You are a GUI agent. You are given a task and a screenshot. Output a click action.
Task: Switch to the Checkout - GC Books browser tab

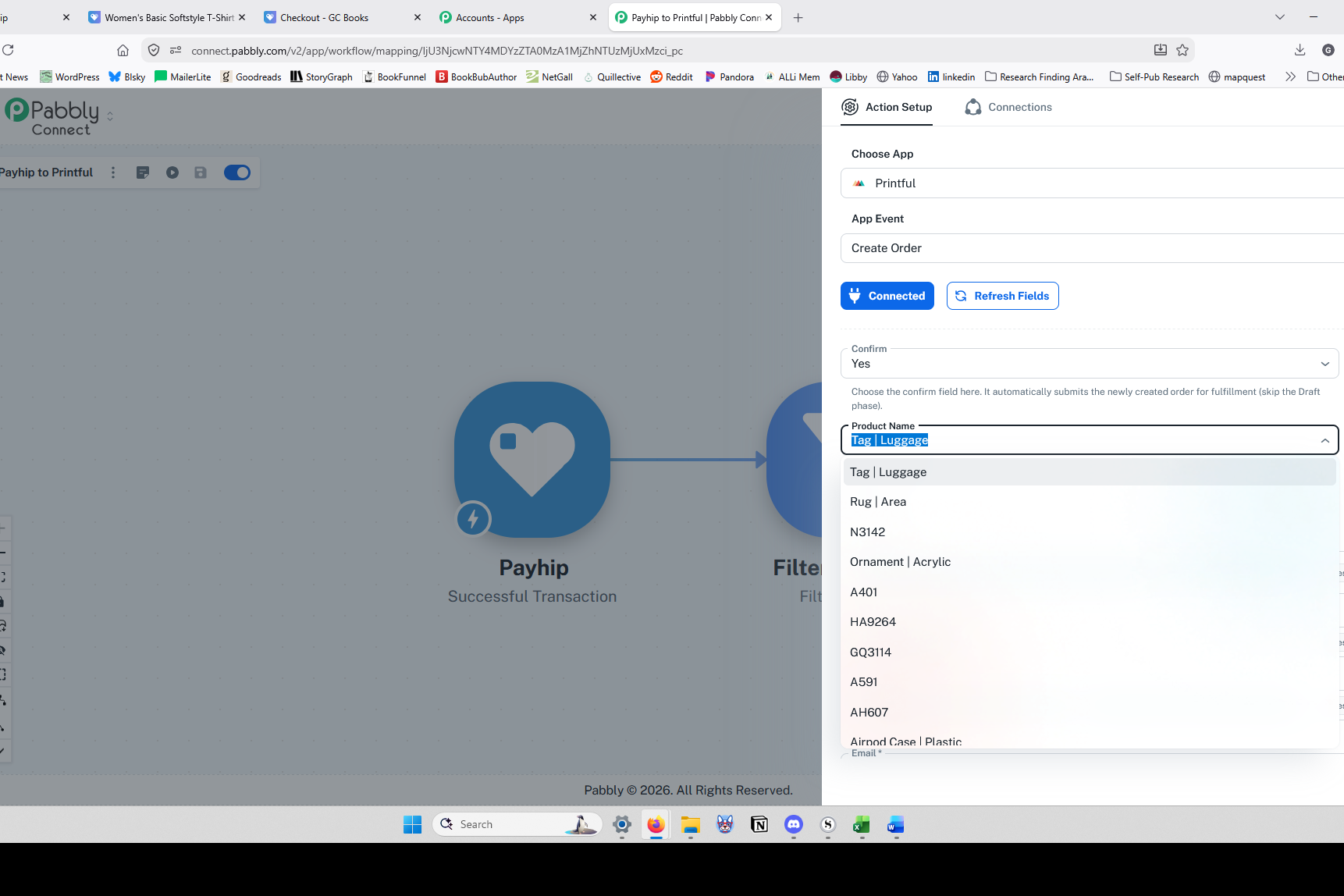(x=343, y=17)
